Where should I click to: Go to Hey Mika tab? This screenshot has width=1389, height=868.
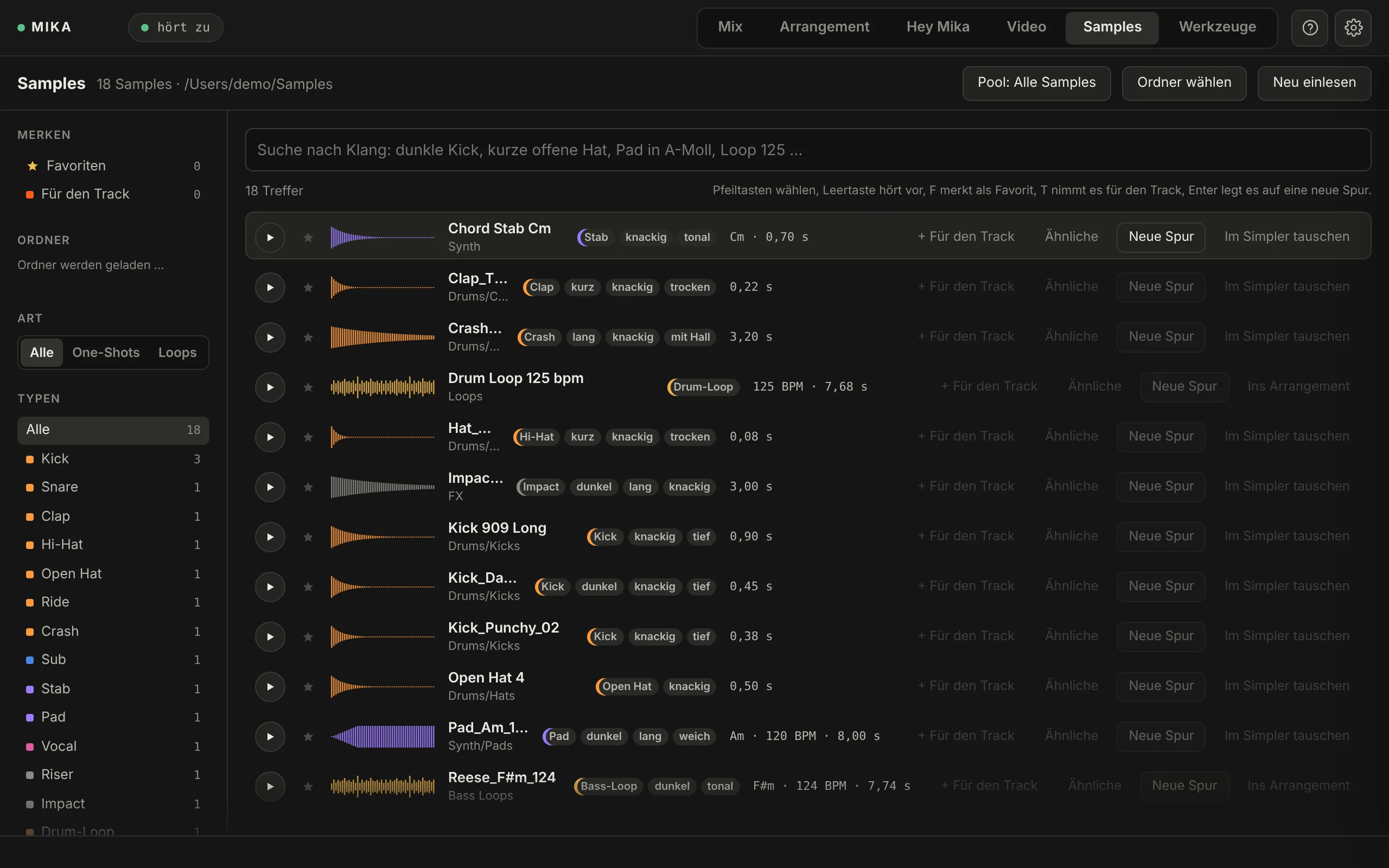pos(938,27)
